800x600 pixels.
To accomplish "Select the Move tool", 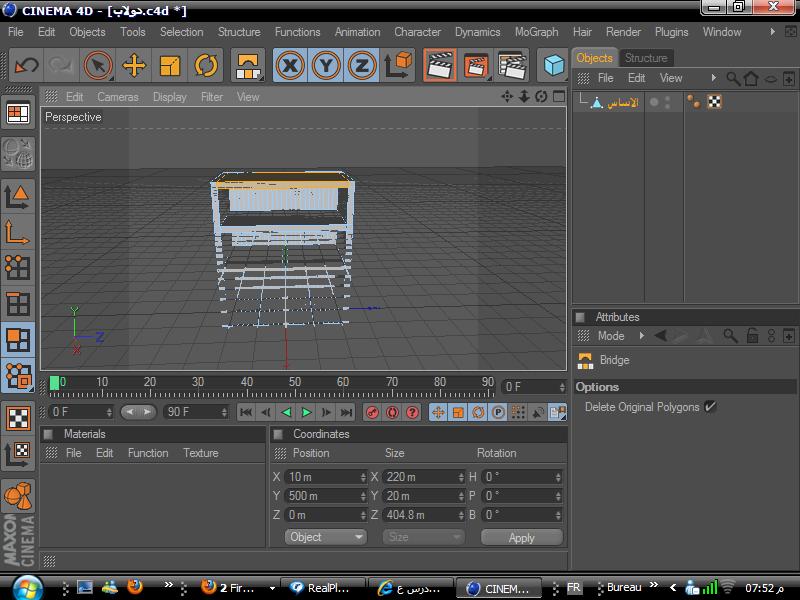I will click(x=134, y=66).
